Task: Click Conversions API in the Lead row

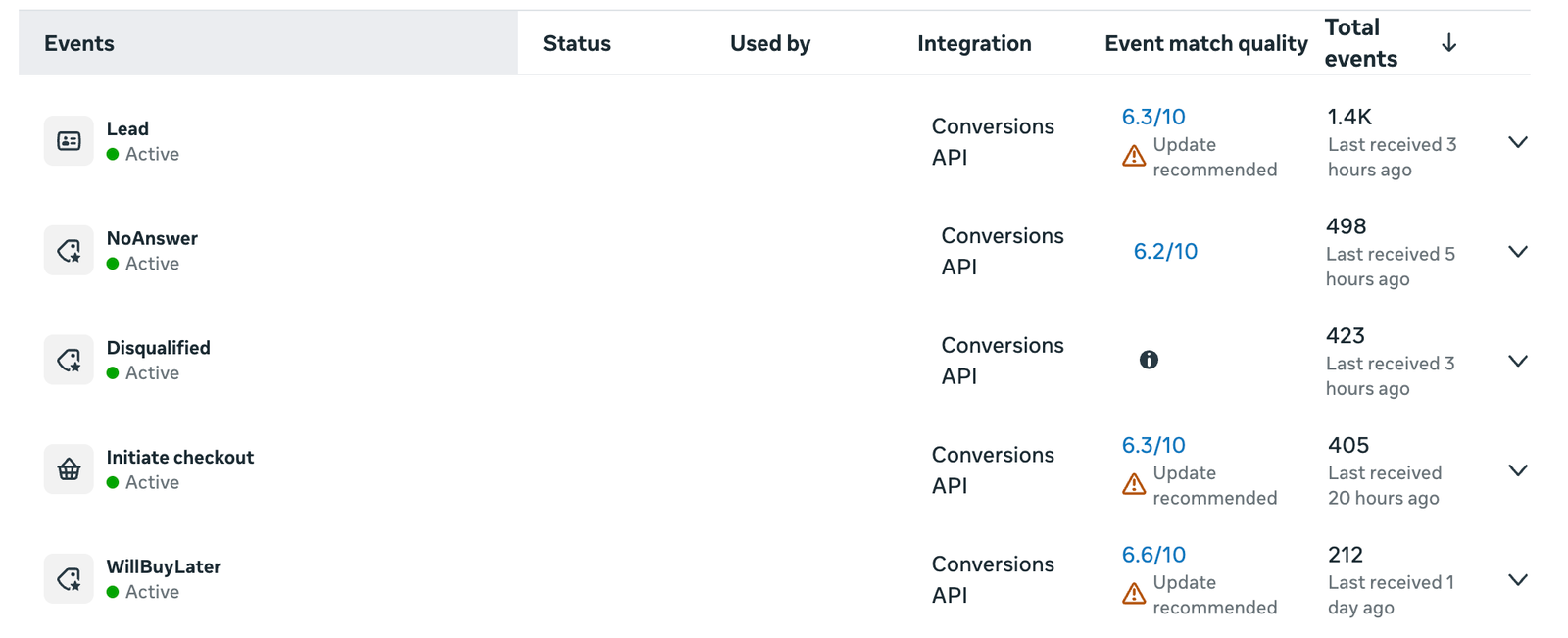Action: click(993, 141)
